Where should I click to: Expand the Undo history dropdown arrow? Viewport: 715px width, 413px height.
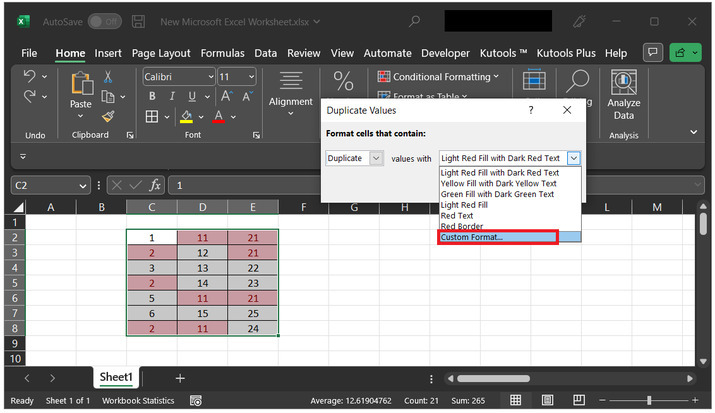pyautogui.click(x=45, y=77)
